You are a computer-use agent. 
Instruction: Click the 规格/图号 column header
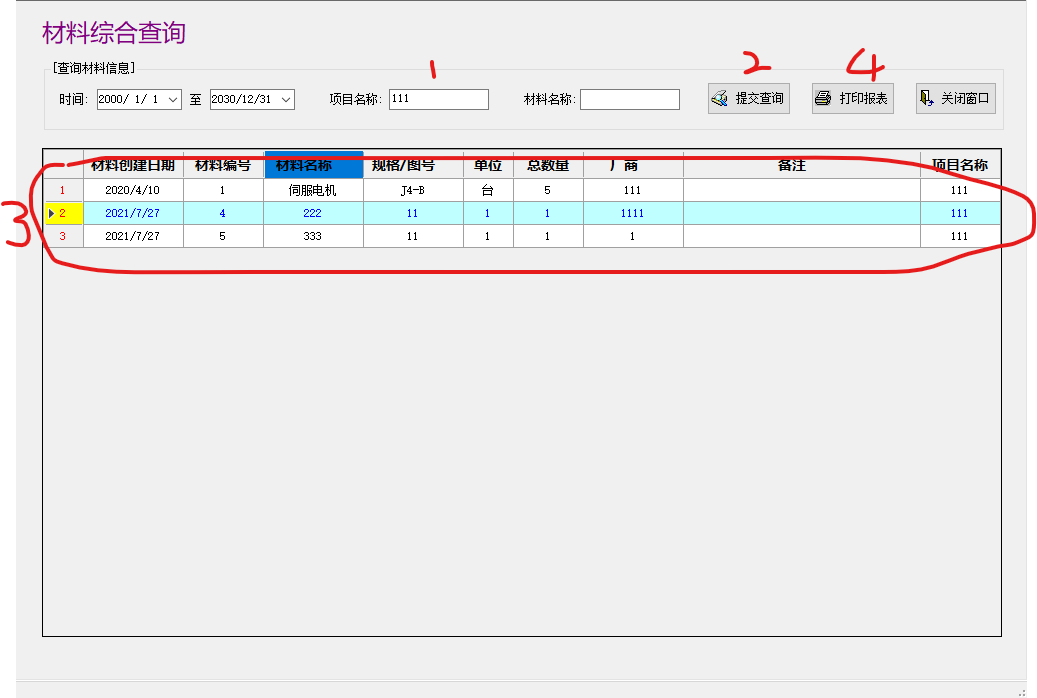click(413, 165)
